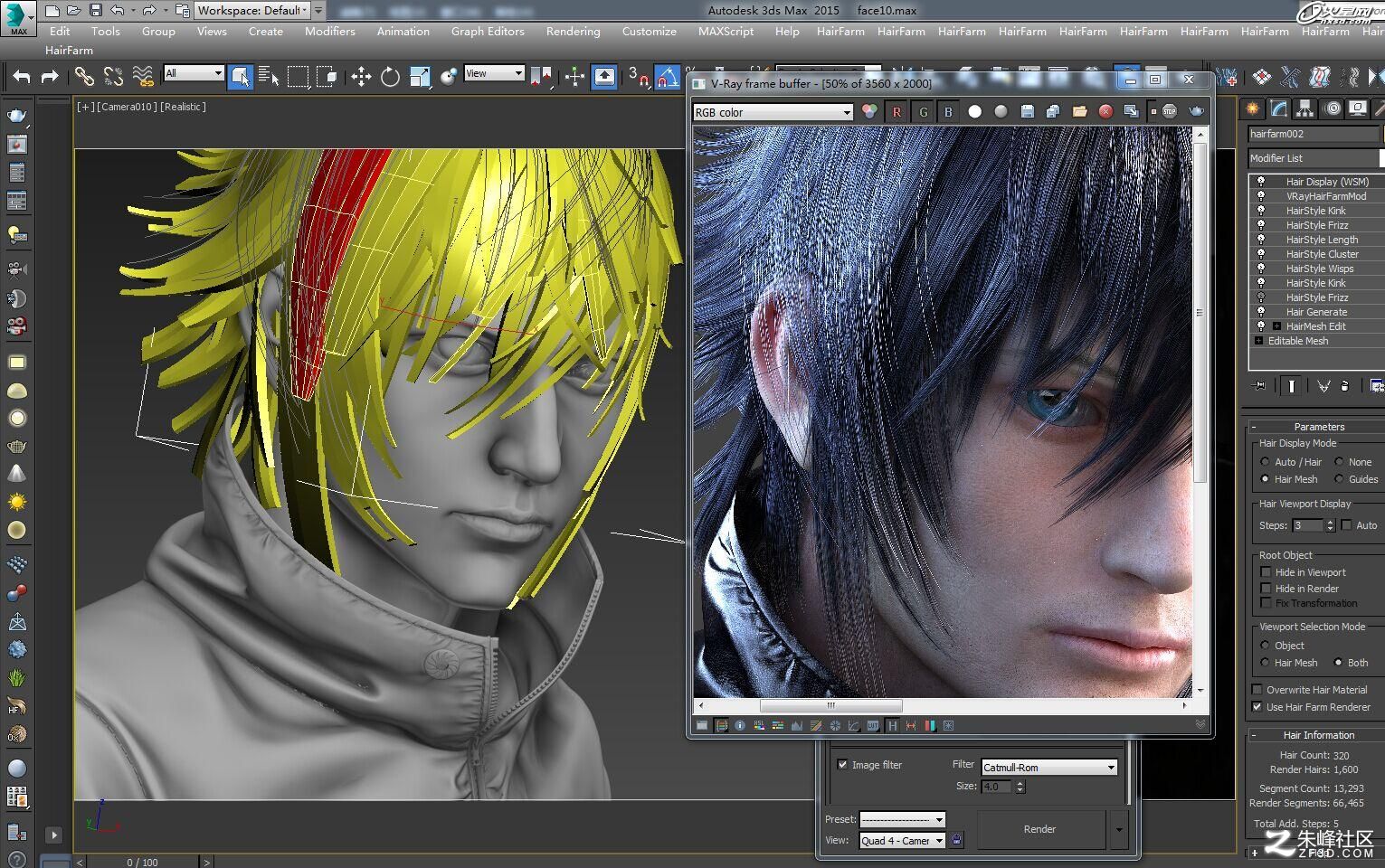This screenshot has height=868, width=1385.
Task: Activate the Select and Link chain tool
Action: coord(84,77)
